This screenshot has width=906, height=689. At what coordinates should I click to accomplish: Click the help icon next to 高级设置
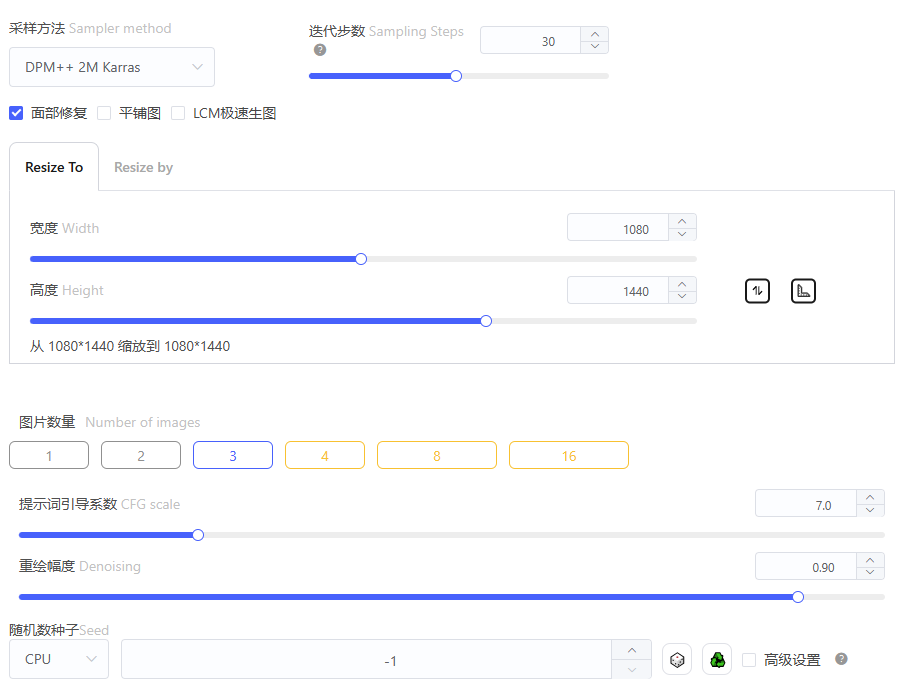[x=841, y=658]
